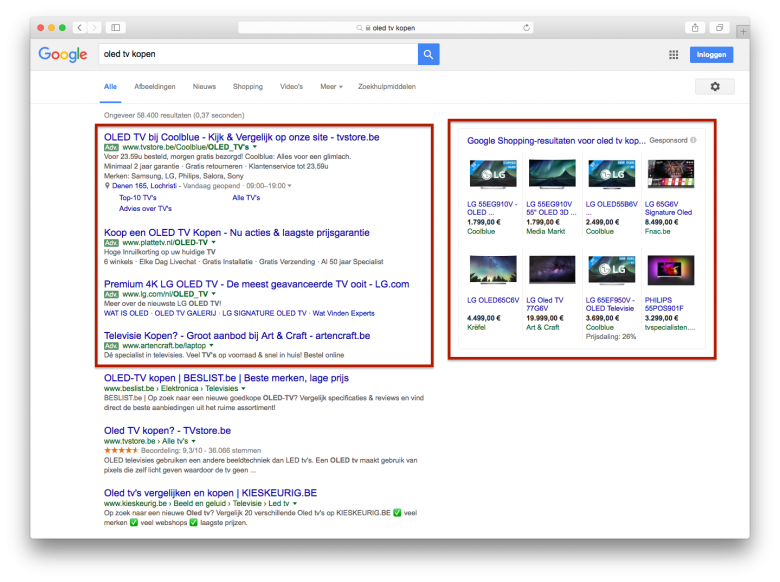Screen dimensions: 780x582
Task: Select the Alle tab
Action: tap(110, 87)
